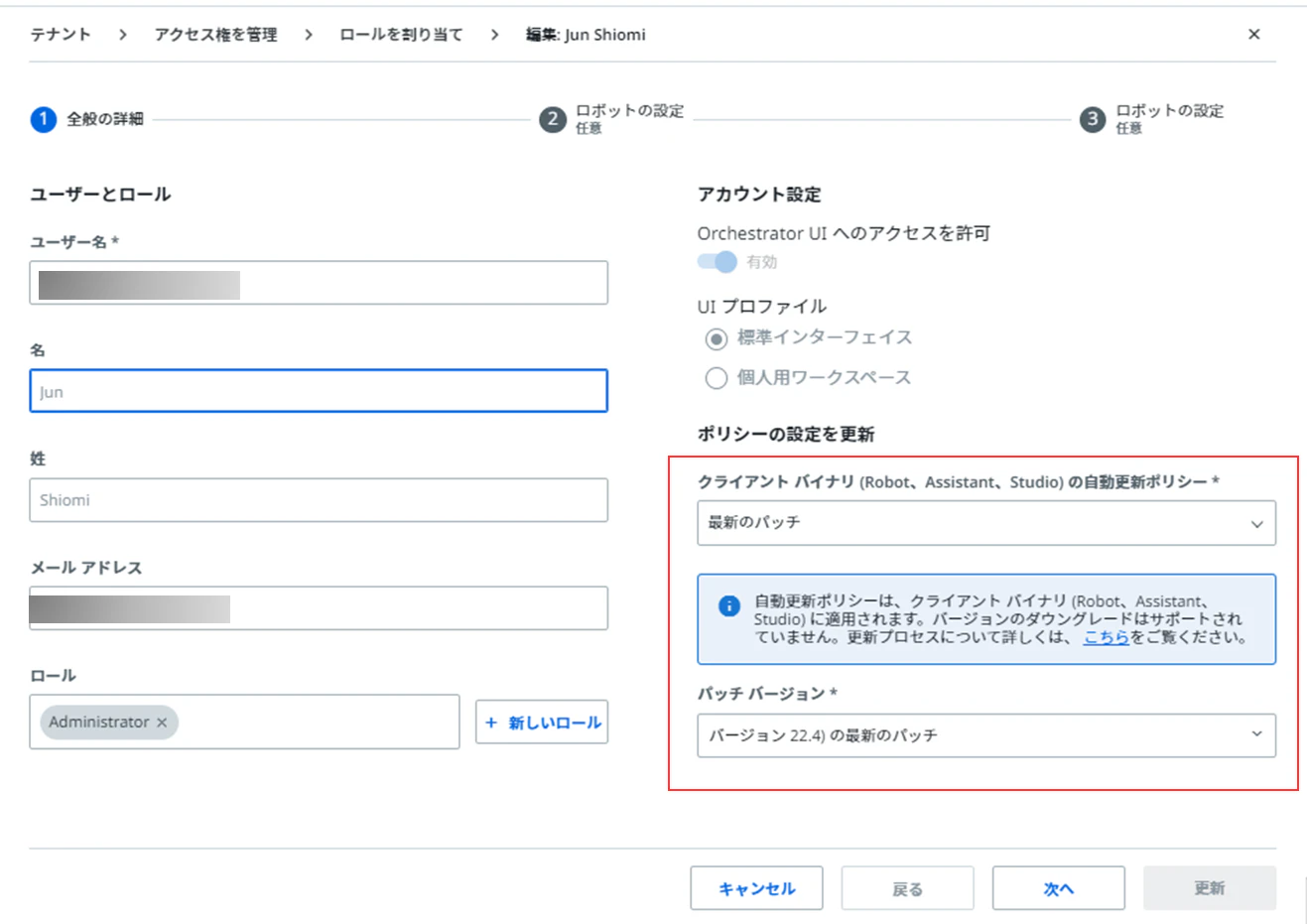This screenshot has width=1307, height=924.
Task: Toggle Orchestrator UI access switch
Action: tap(717, 262)
